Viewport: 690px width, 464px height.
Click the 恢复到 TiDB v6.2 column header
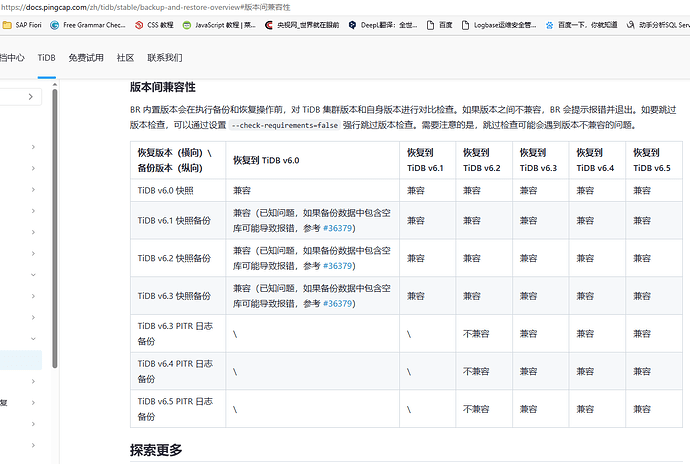(x=482, y=160)
